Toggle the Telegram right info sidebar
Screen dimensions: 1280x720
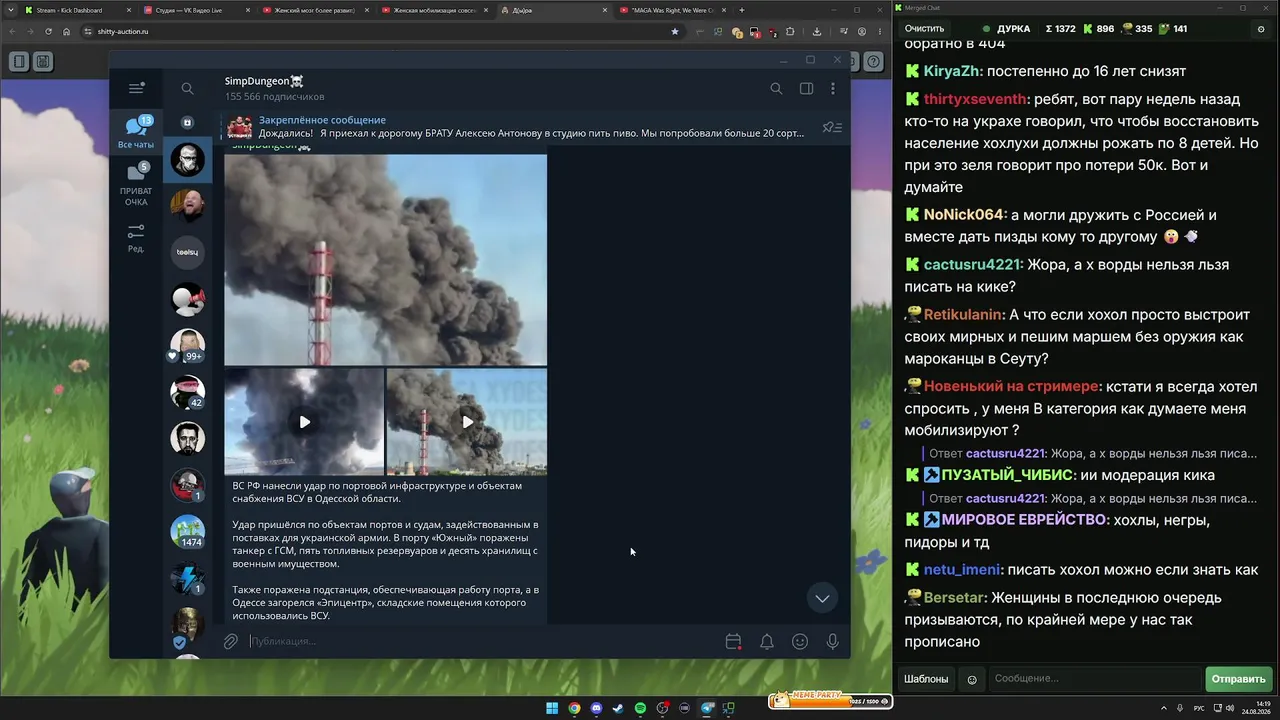click(806, 88)
